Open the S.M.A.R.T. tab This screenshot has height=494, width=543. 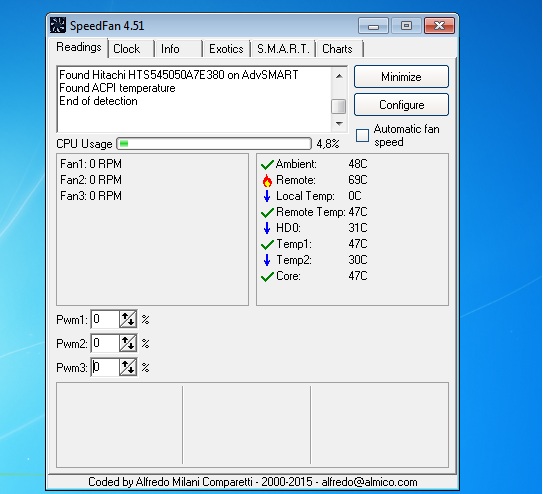click(283, 49)
